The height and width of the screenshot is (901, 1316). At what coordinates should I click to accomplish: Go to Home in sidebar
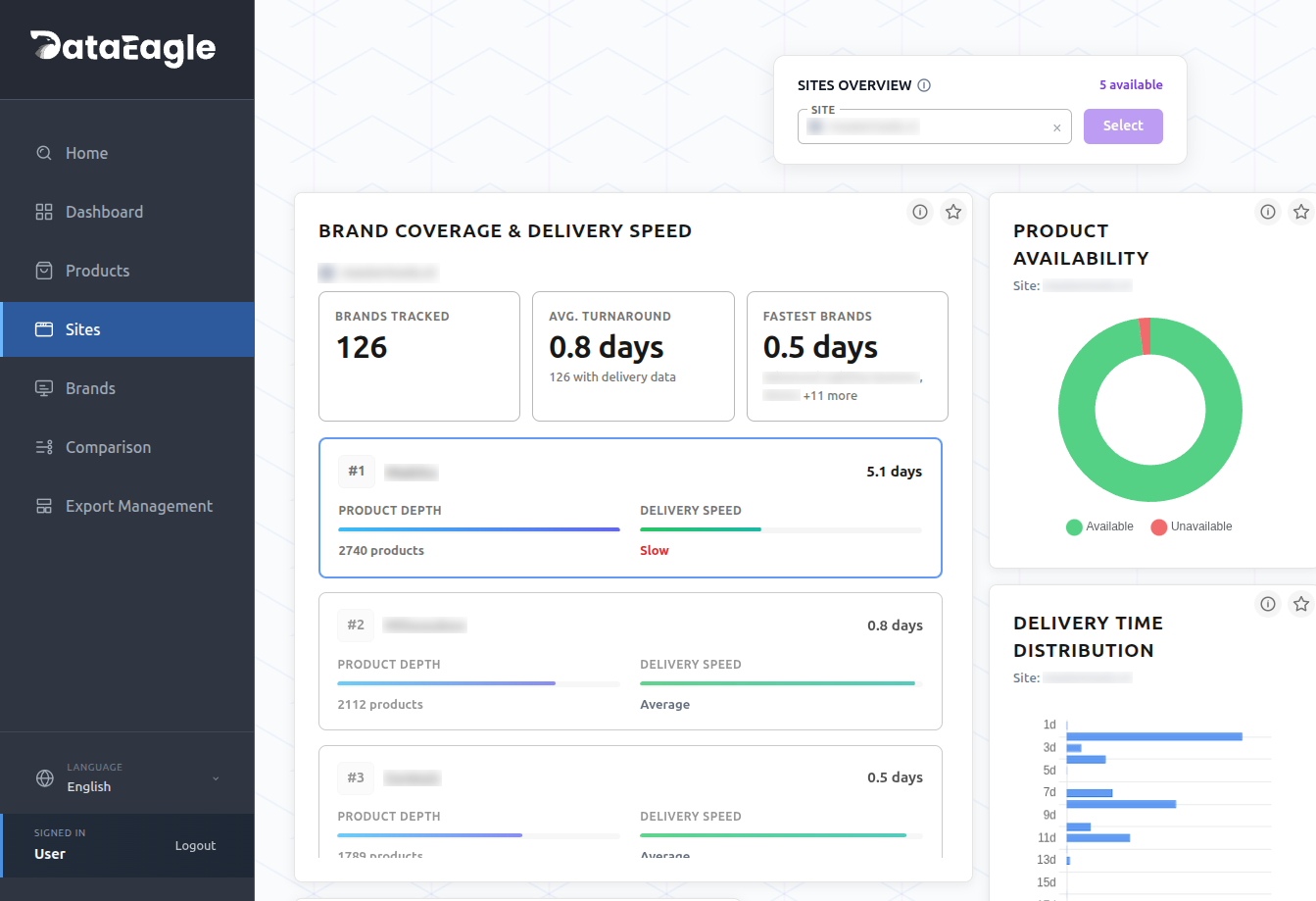coord(86,153)
